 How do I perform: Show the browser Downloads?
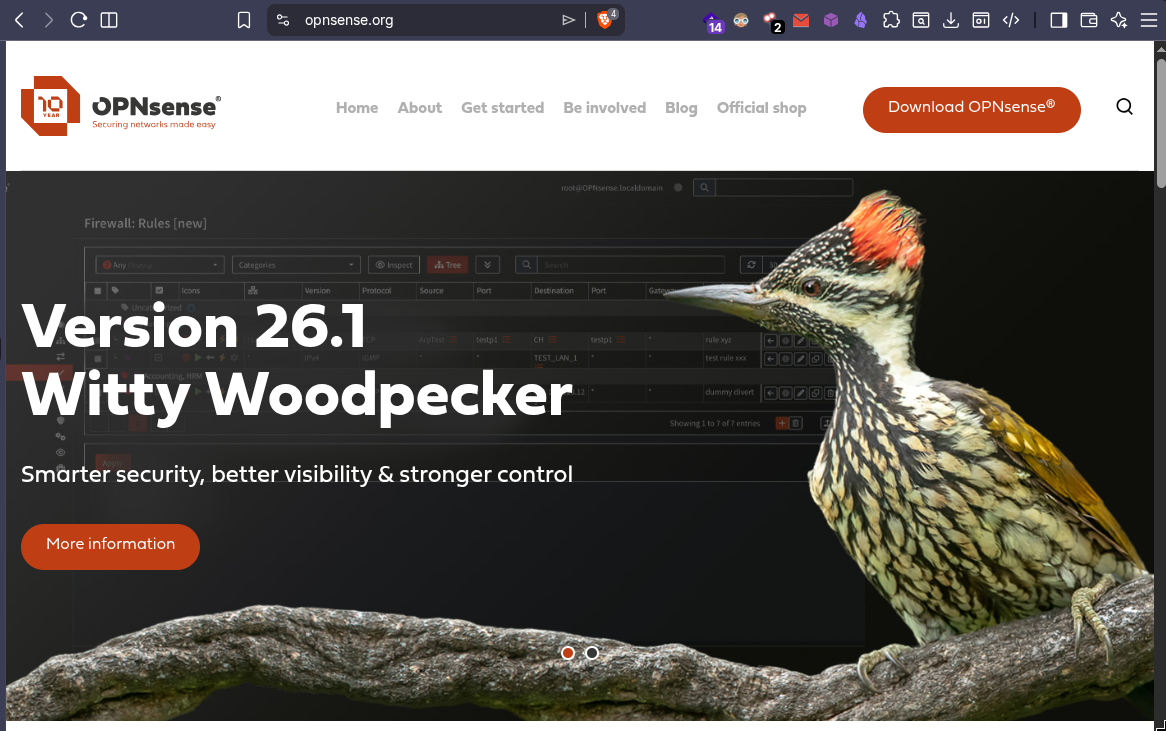(x=951, y=20)
